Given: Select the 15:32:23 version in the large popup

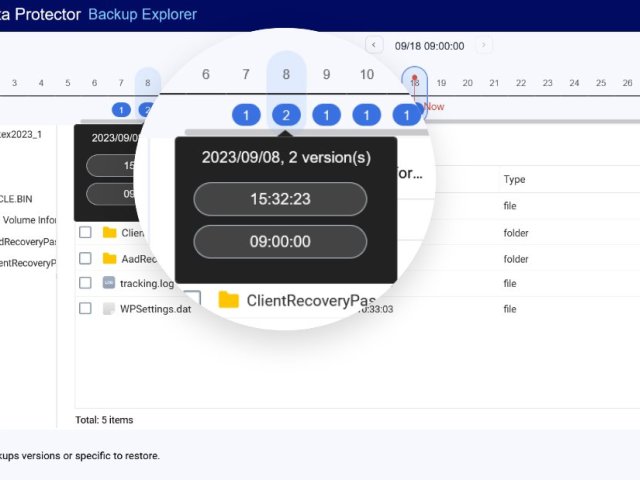Looking at the screenshot, I should 280,199.
